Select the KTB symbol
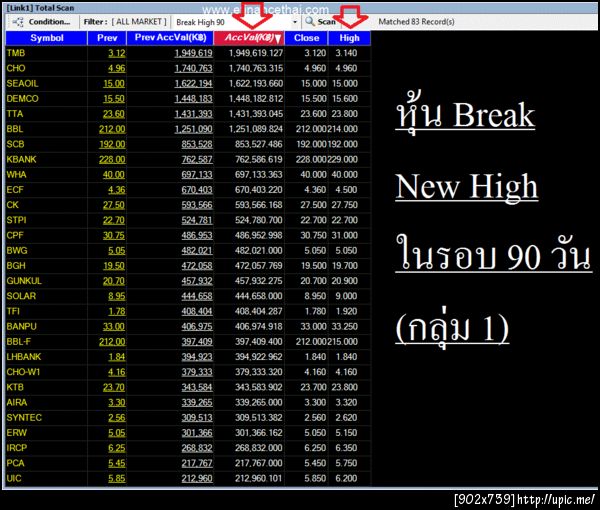 click(15, 387)
